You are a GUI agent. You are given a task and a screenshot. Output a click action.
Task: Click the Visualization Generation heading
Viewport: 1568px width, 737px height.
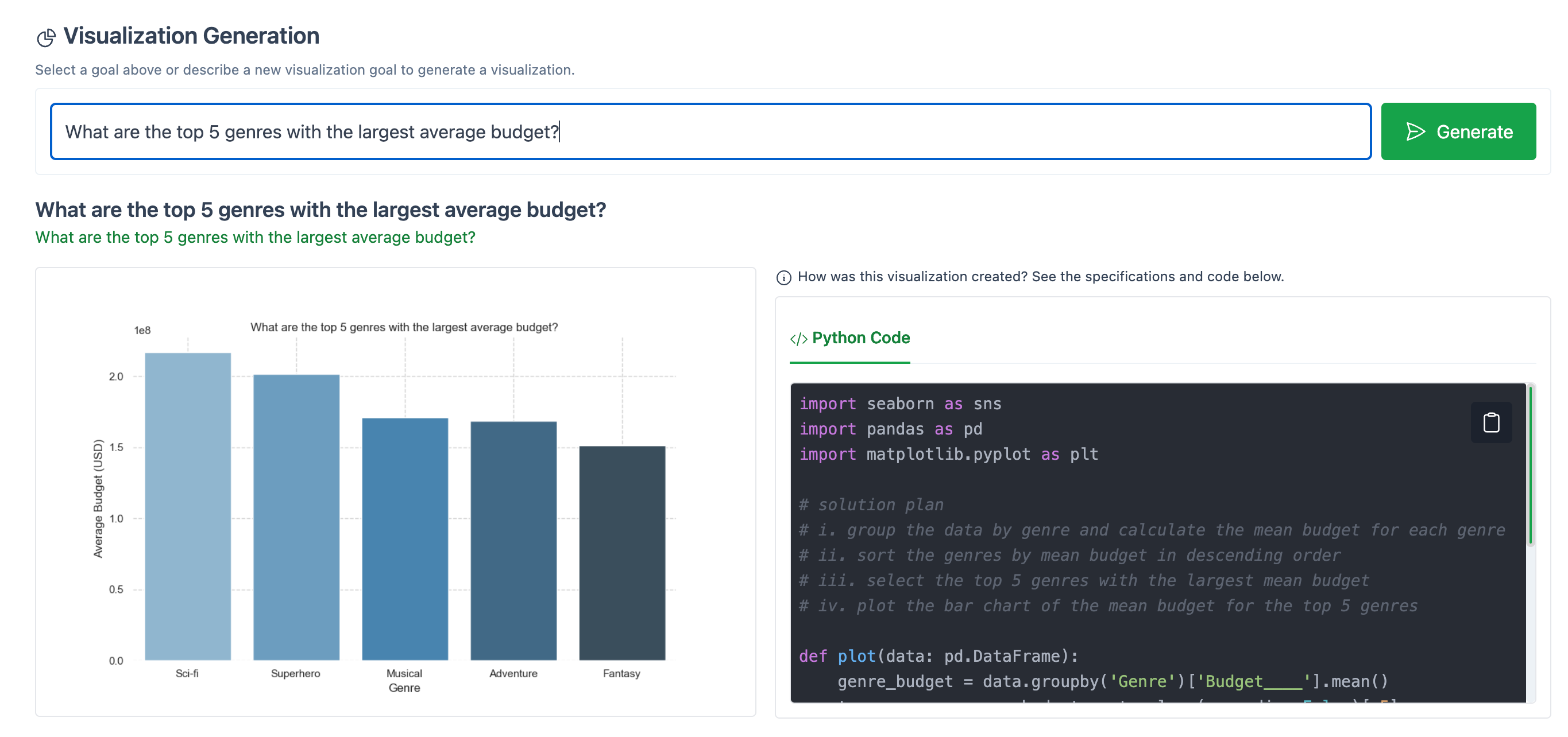pos(191,36)
